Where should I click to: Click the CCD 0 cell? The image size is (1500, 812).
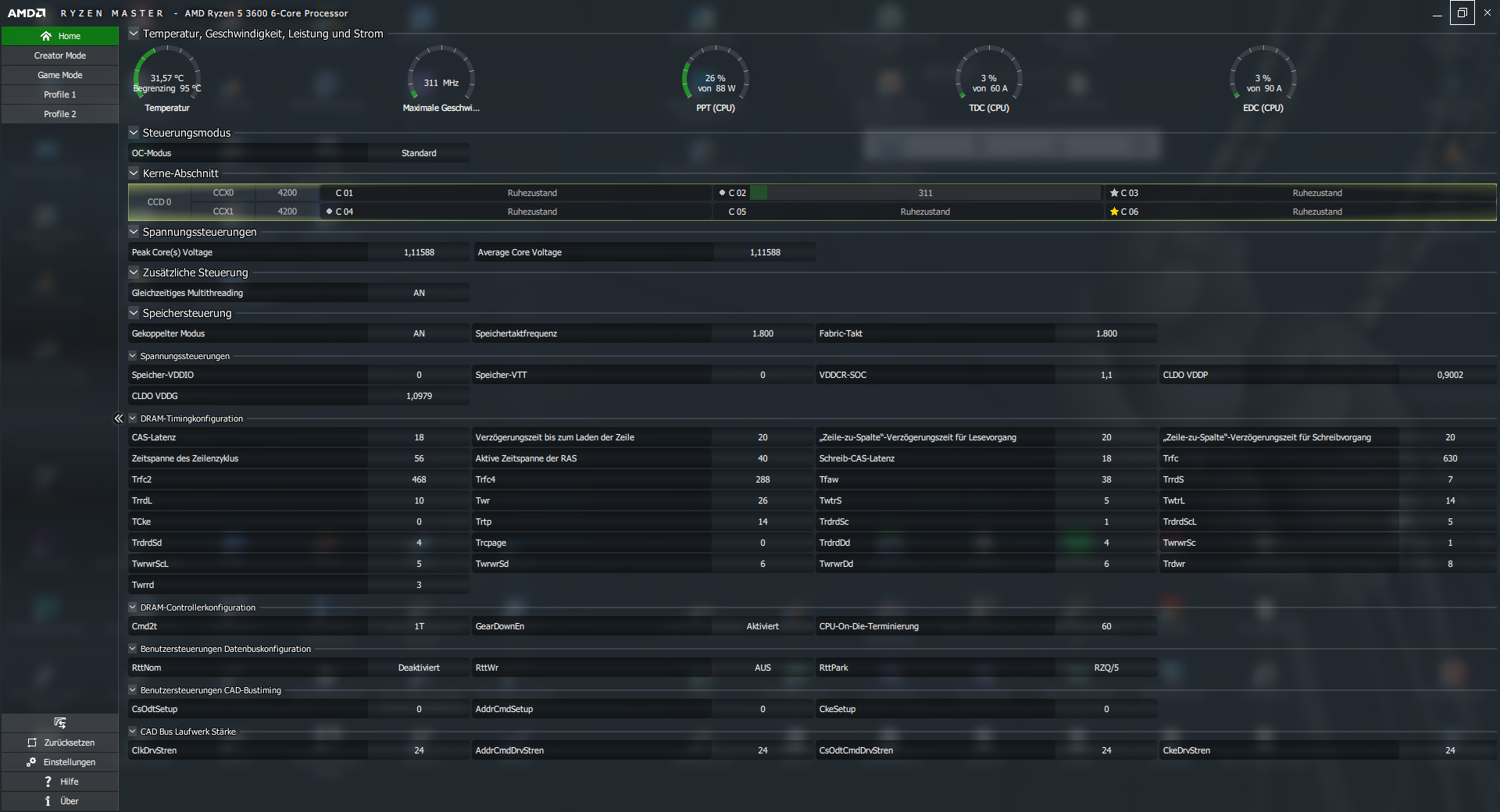click(x=159, y=202)
